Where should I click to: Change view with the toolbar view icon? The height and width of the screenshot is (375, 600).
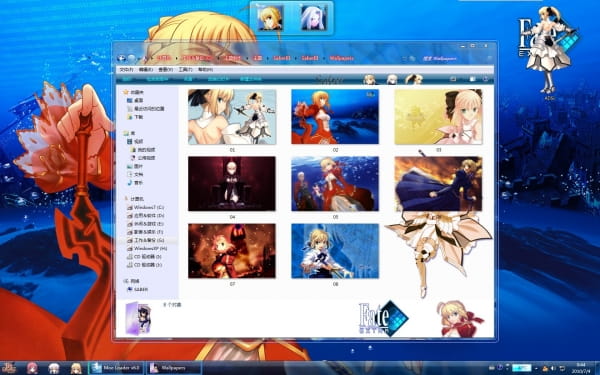453,79
